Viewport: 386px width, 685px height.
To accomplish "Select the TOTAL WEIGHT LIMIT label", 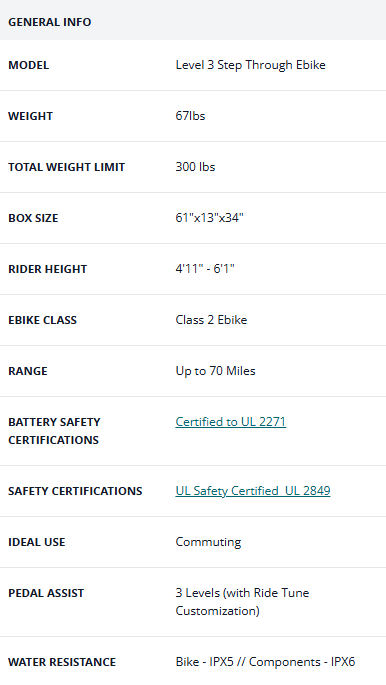I will (x=66, y=167).
